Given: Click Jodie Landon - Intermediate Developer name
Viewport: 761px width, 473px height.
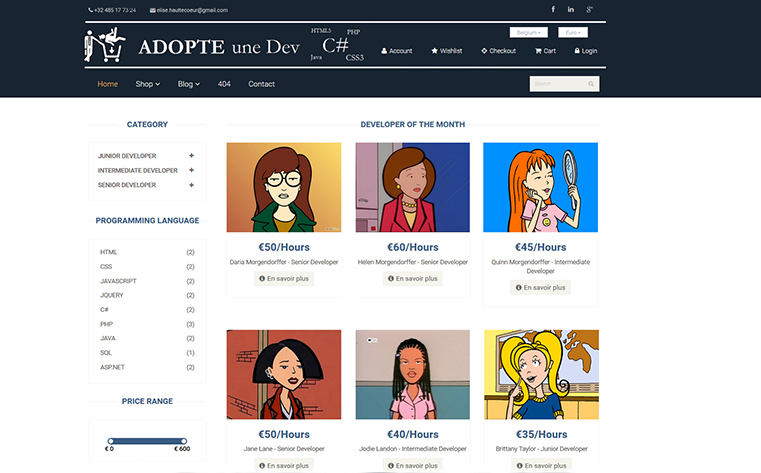Looking at the screenshot, I should pos(413,449).
